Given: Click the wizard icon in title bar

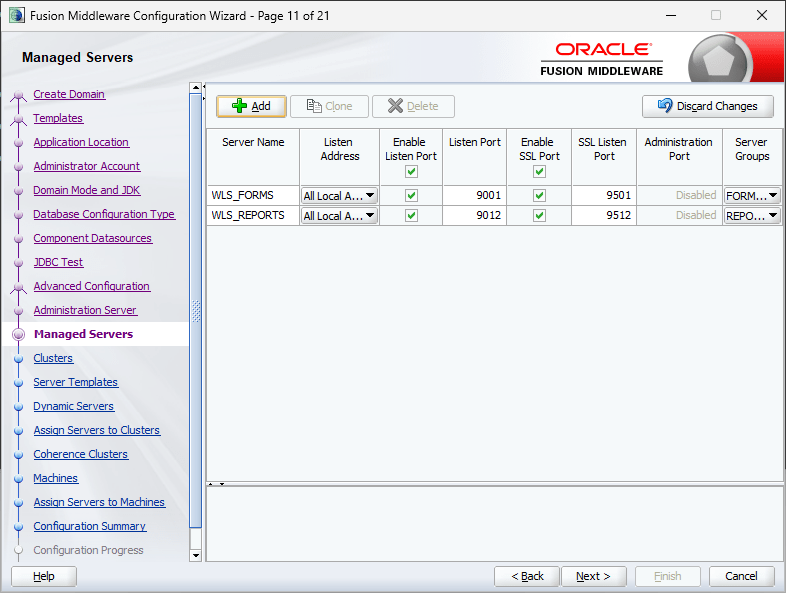Looking at the screenshot, I should [x=17, y=15].
